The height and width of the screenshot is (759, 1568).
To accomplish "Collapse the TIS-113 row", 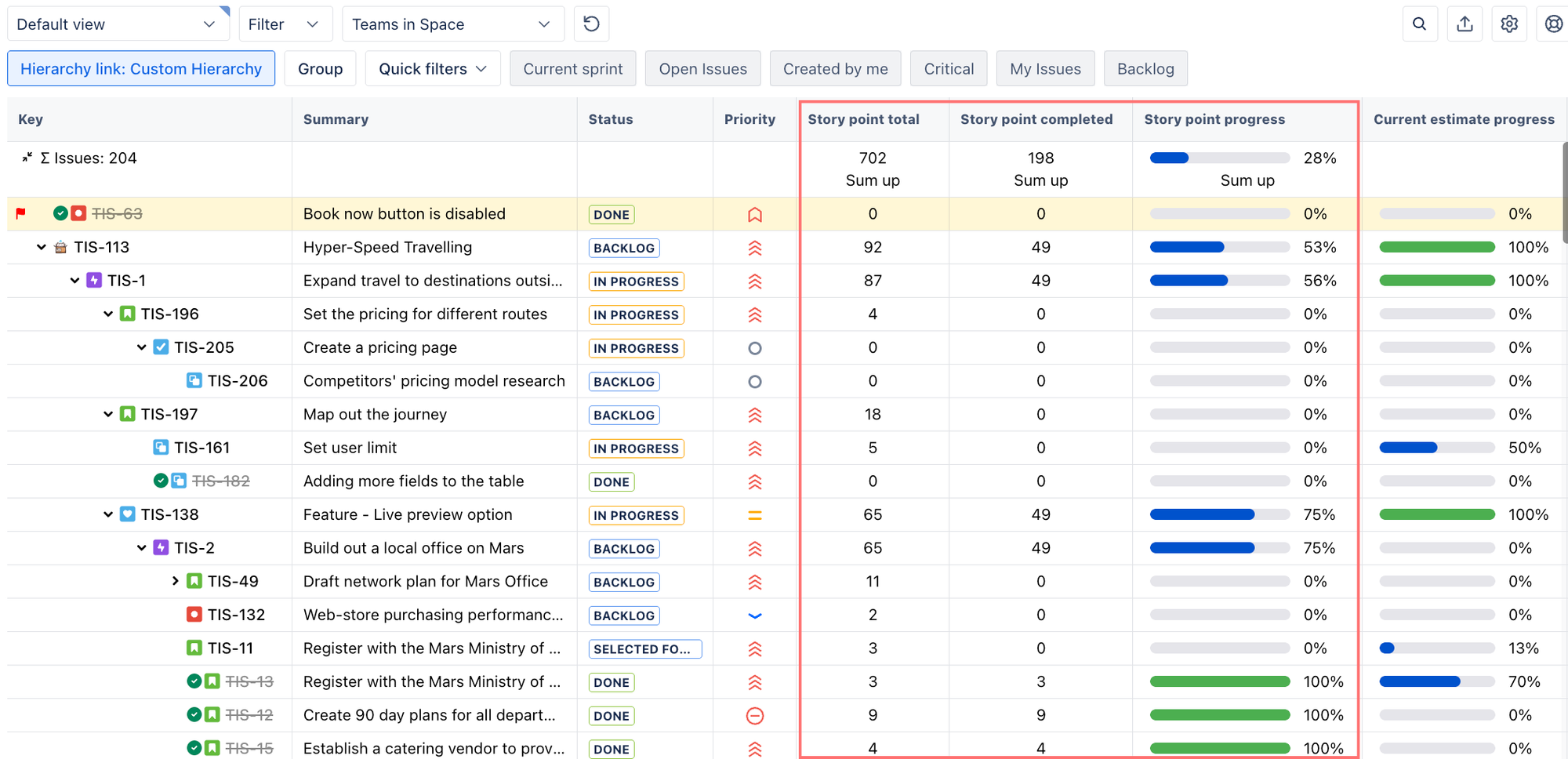I will click(41, 247).
